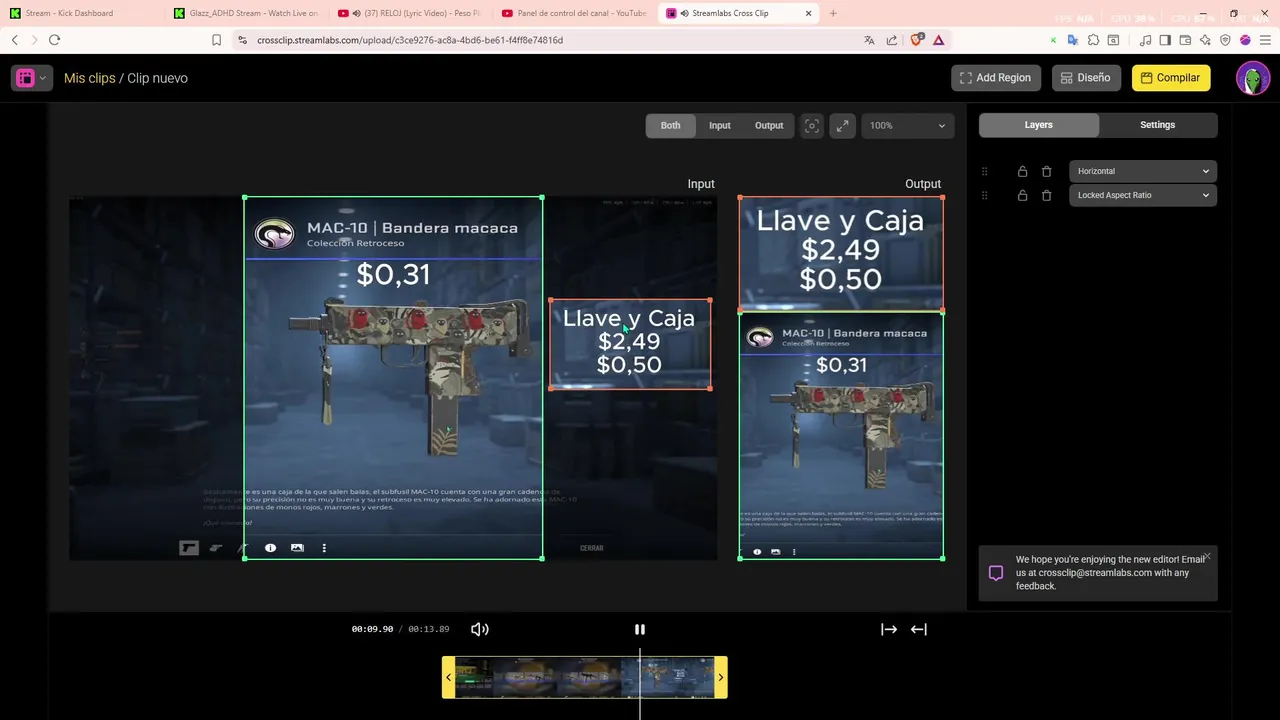Viewport: 1280px width, 720px height.
Task: Toggle lock on the Horizontal layer
Action: [1022, 171]
